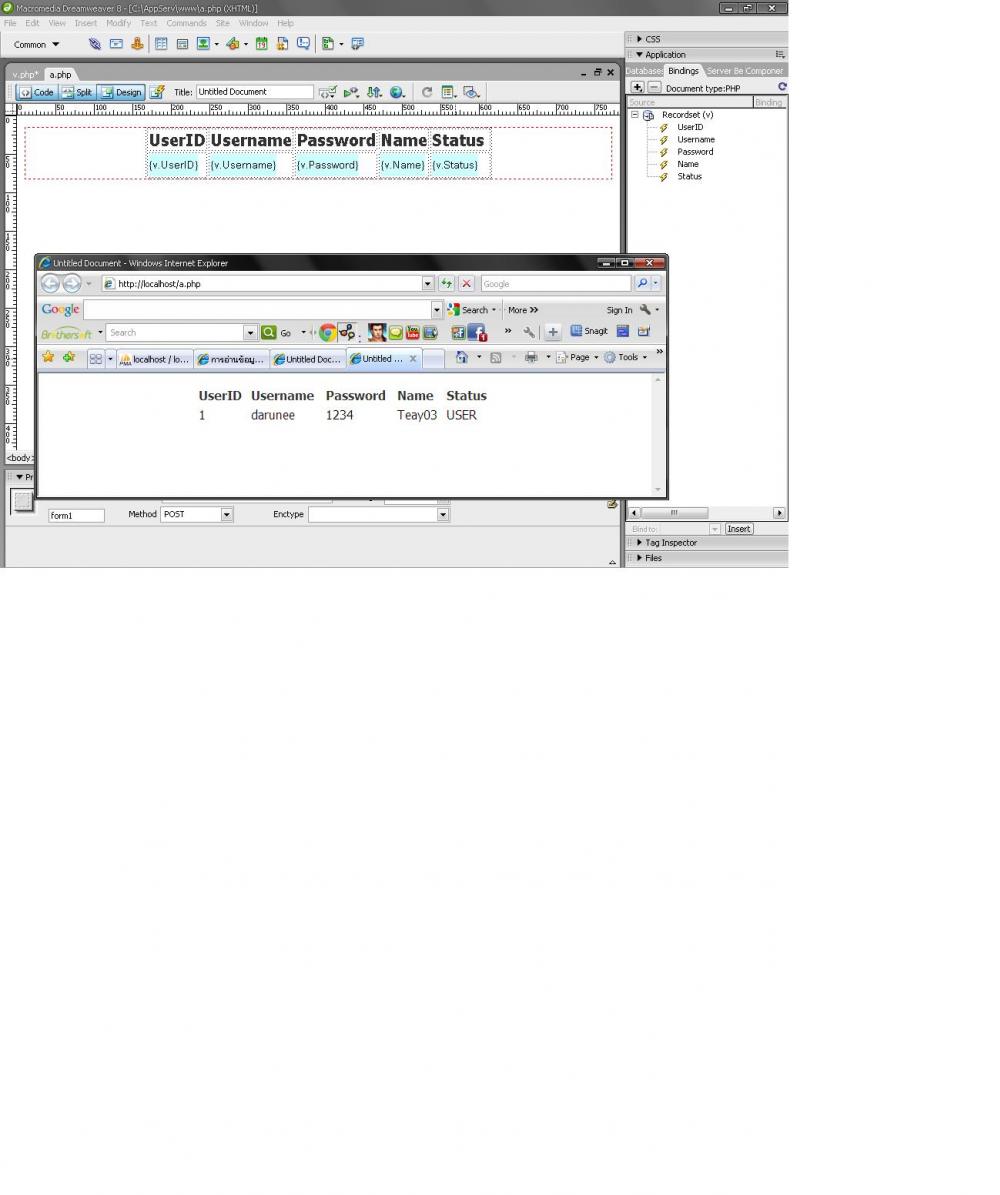This screenshot has width=1000, height=1195.
Task: Click the minus (remove binding) button
Action: point(654,88)
